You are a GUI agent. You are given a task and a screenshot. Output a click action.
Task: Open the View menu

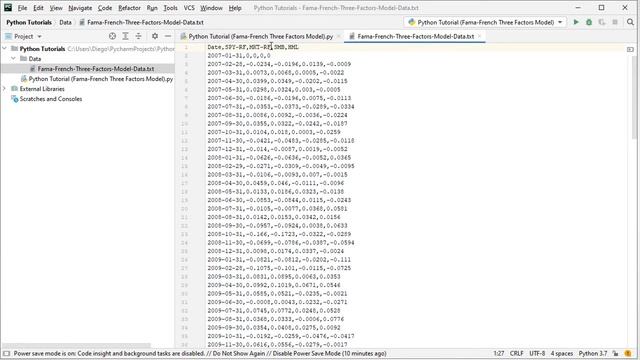click(x=56, y=8)
